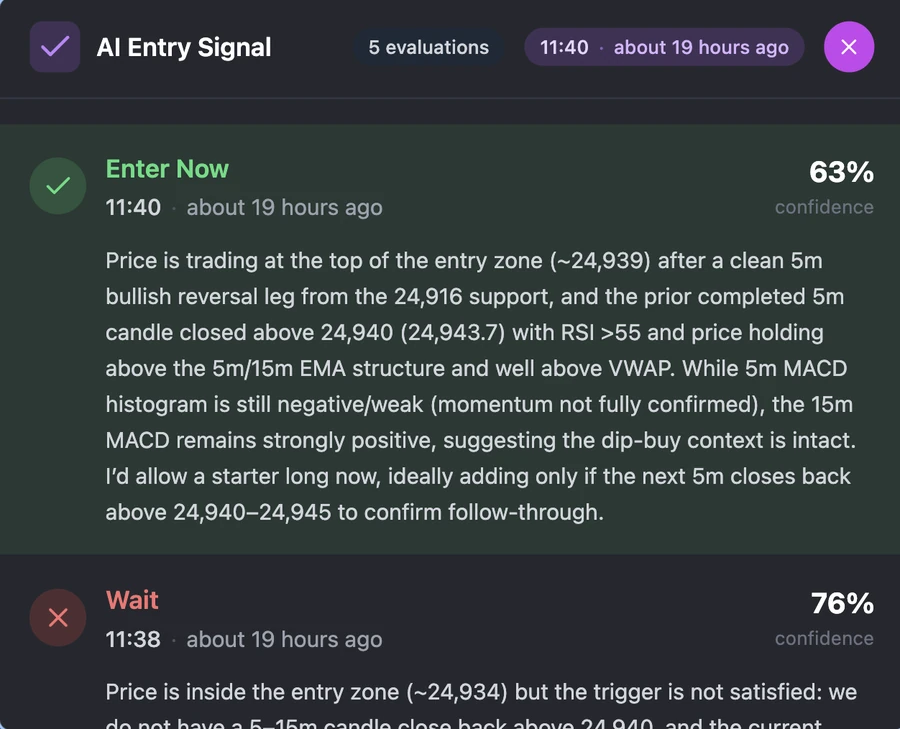
Task: Click the 11:38 timestamp under Wait
Action: pos(133,638)
